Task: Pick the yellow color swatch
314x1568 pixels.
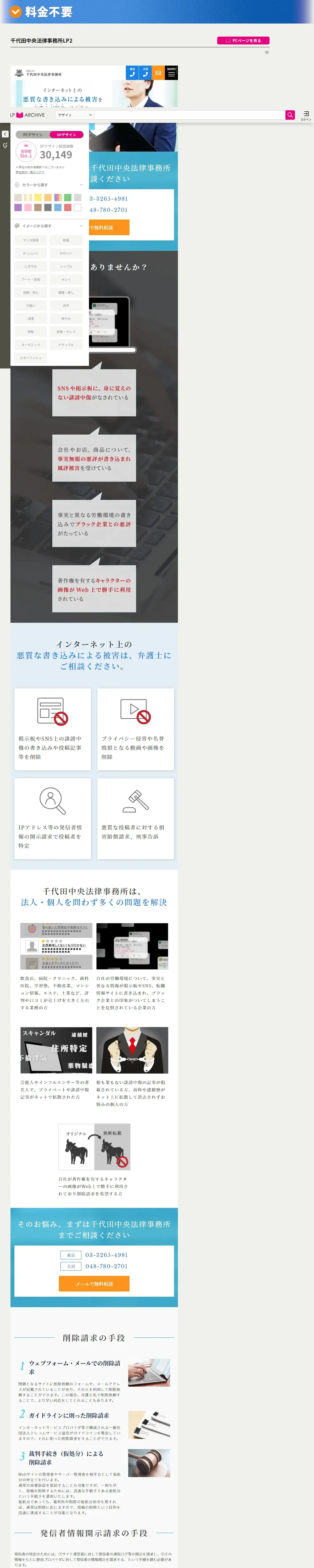Action: click(x=38, y=198)
